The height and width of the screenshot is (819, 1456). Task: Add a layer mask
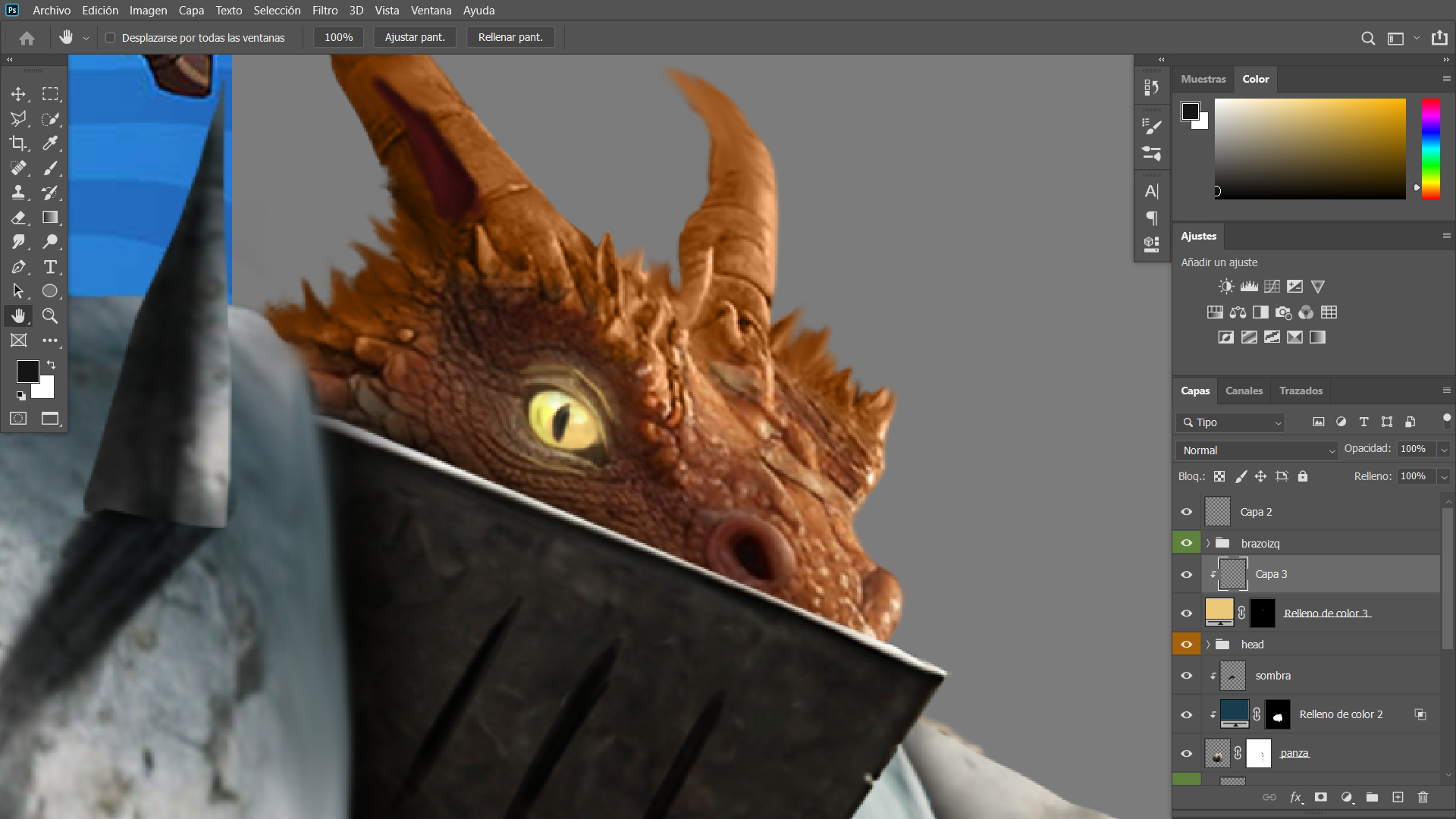pos(1321,797)
